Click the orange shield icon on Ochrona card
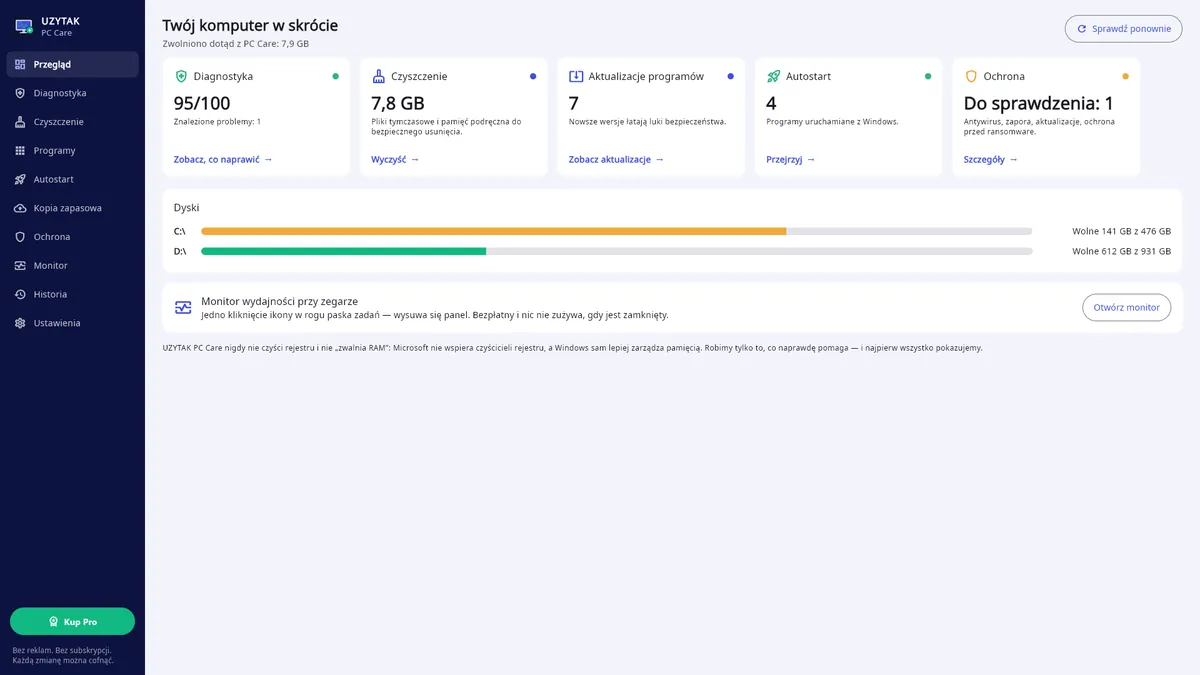The height and width of the screenshot is (675, 1200). 971,76
